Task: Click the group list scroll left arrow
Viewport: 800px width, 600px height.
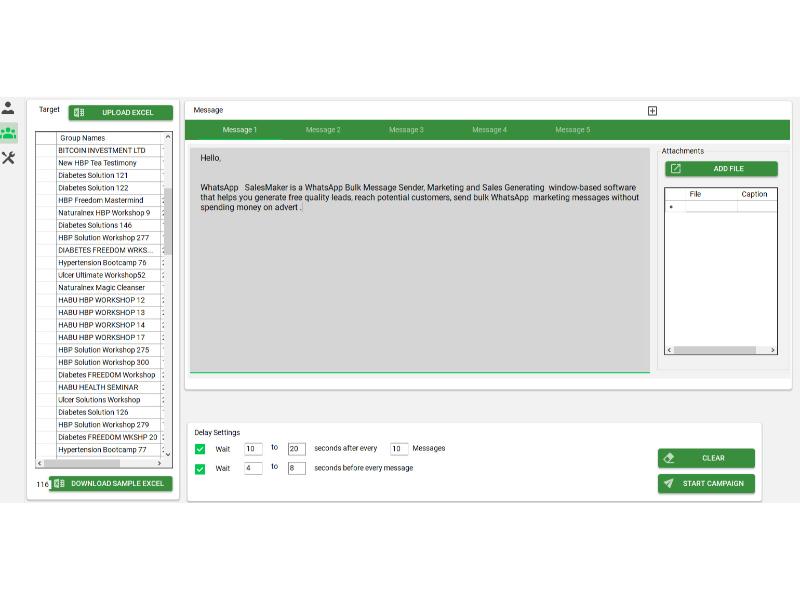Action: tap(40, 463)
